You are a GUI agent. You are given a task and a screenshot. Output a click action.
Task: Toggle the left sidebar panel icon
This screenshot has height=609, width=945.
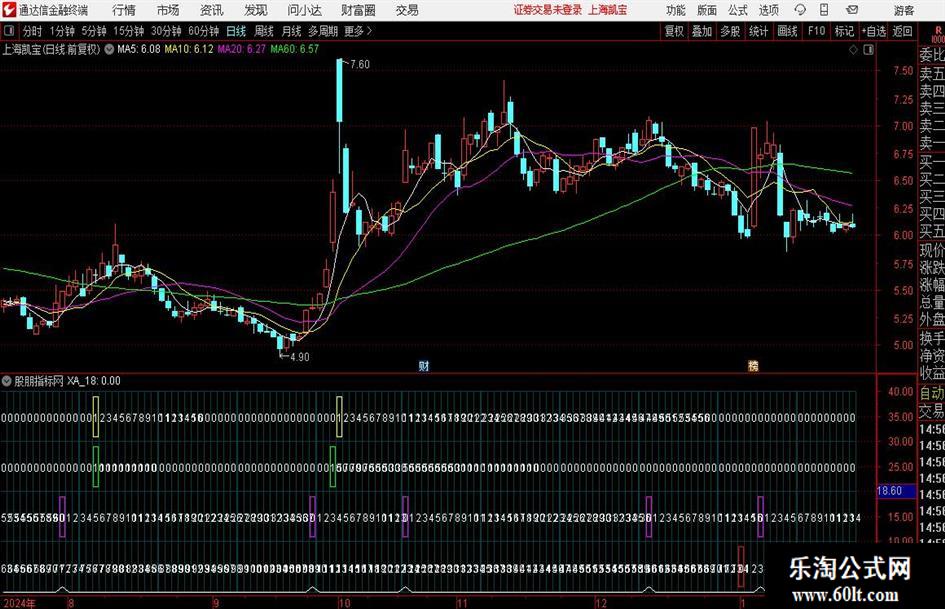click(x=8, y=31)
